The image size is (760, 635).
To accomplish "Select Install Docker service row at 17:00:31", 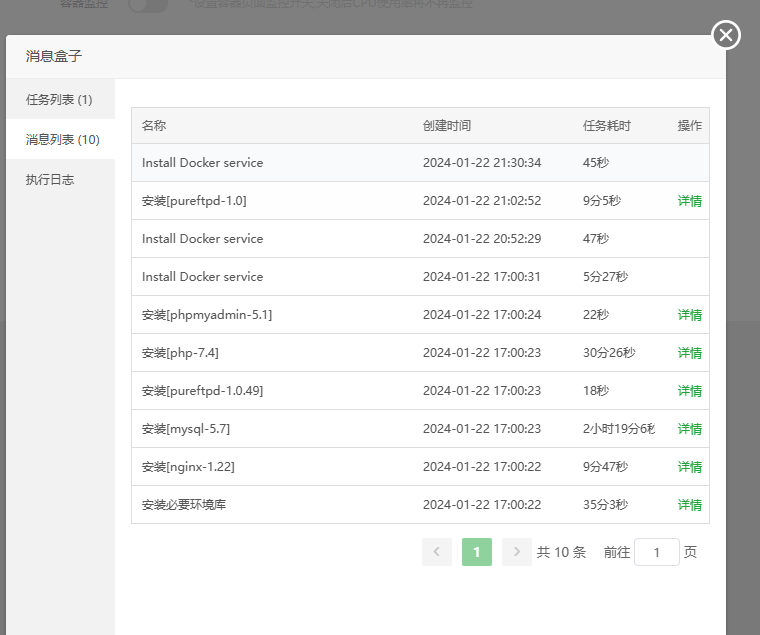I will coord(420,277).
